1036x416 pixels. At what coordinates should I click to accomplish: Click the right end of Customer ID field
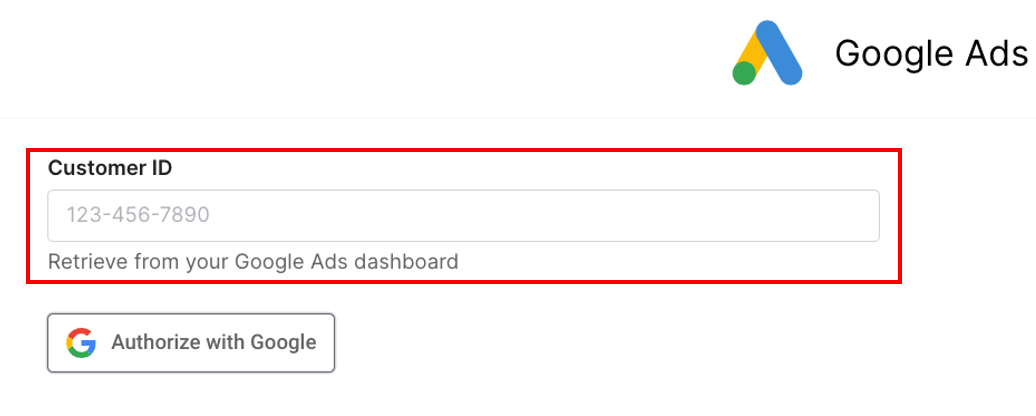coord(860,216)
